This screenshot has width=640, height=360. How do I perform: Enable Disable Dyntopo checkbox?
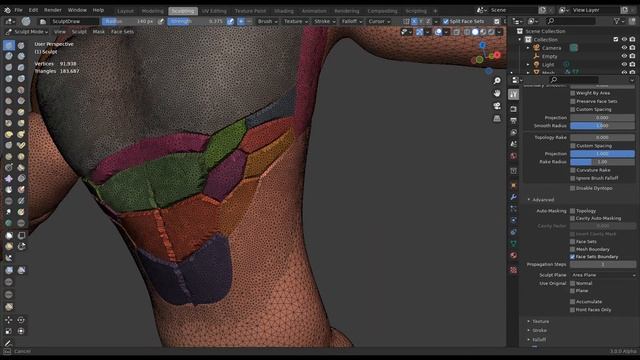click(573, 188)
